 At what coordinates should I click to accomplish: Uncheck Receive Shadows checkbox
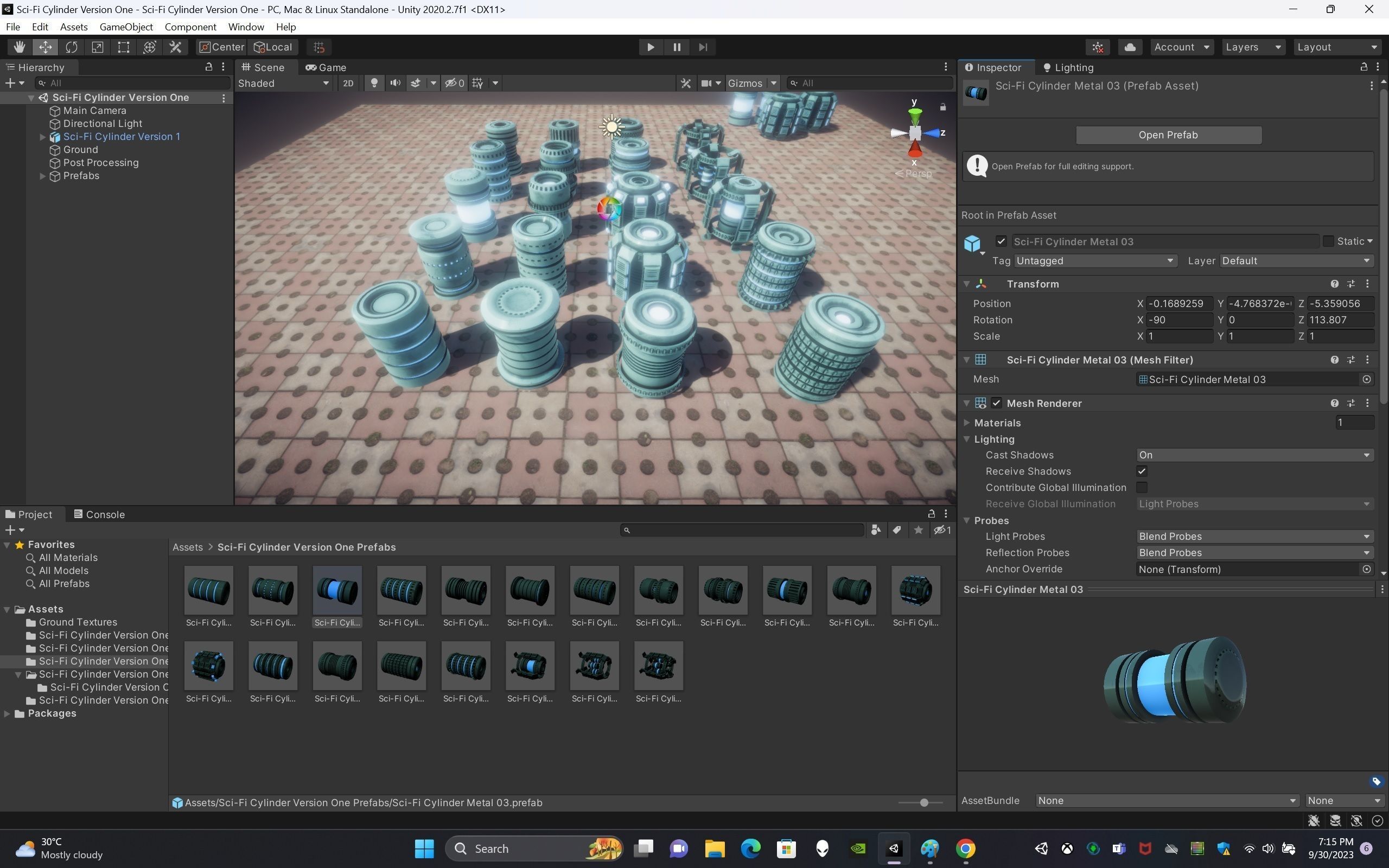(x=1142, y=471)
